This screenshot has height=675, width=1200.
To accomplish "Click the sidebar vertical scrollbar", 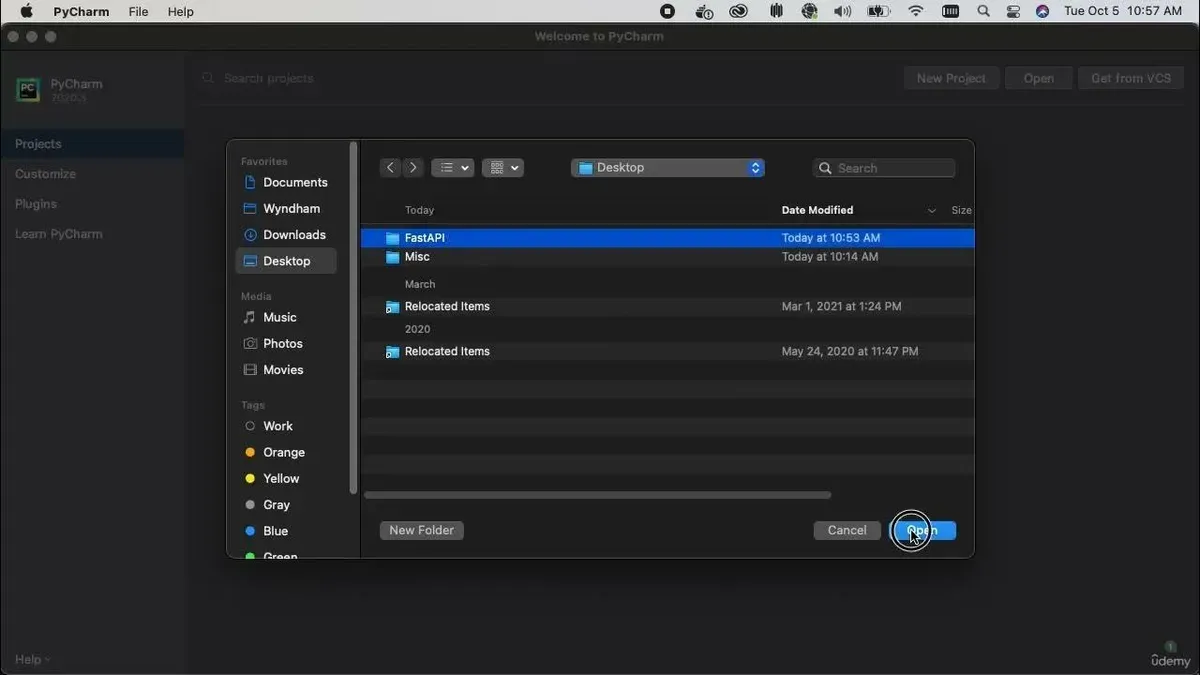I will pos(353,318).
